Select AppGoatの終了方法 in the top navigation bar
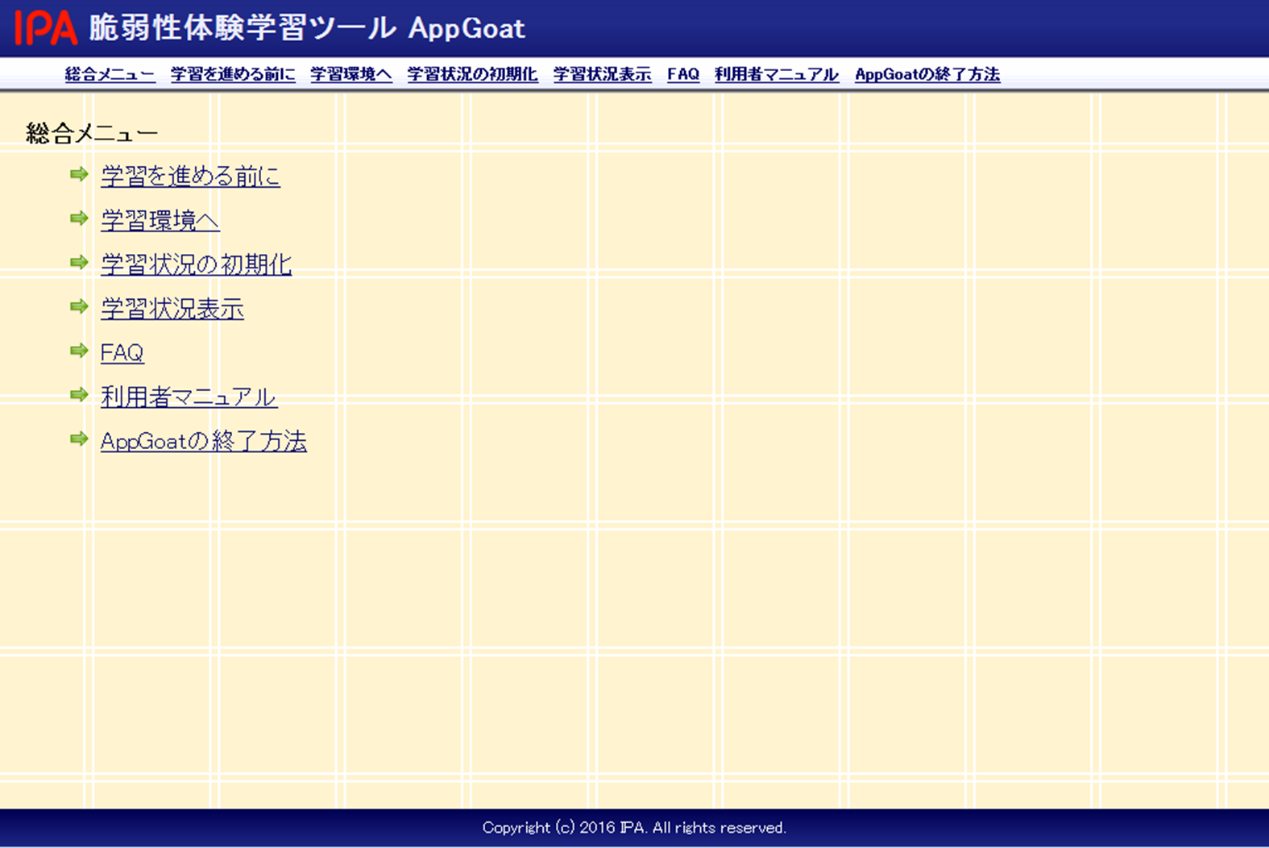 [x=927, y=75]
